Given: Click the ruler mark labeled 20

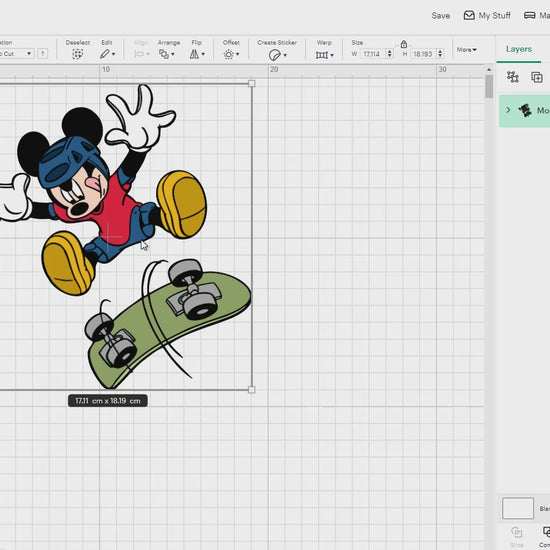Looking at the screenshot, I should 274,69.
